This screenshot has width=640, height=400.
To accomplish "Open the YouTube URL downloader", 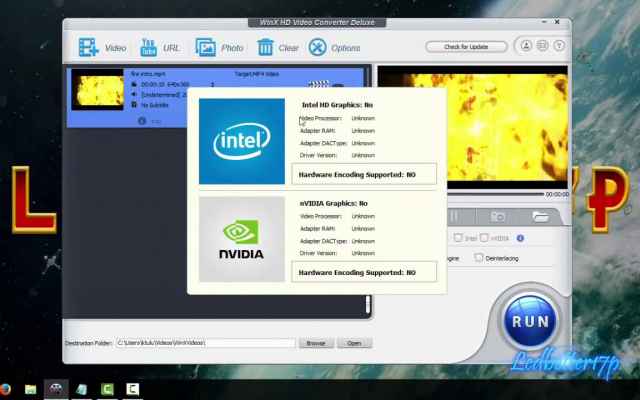I will tap(160, 48).
